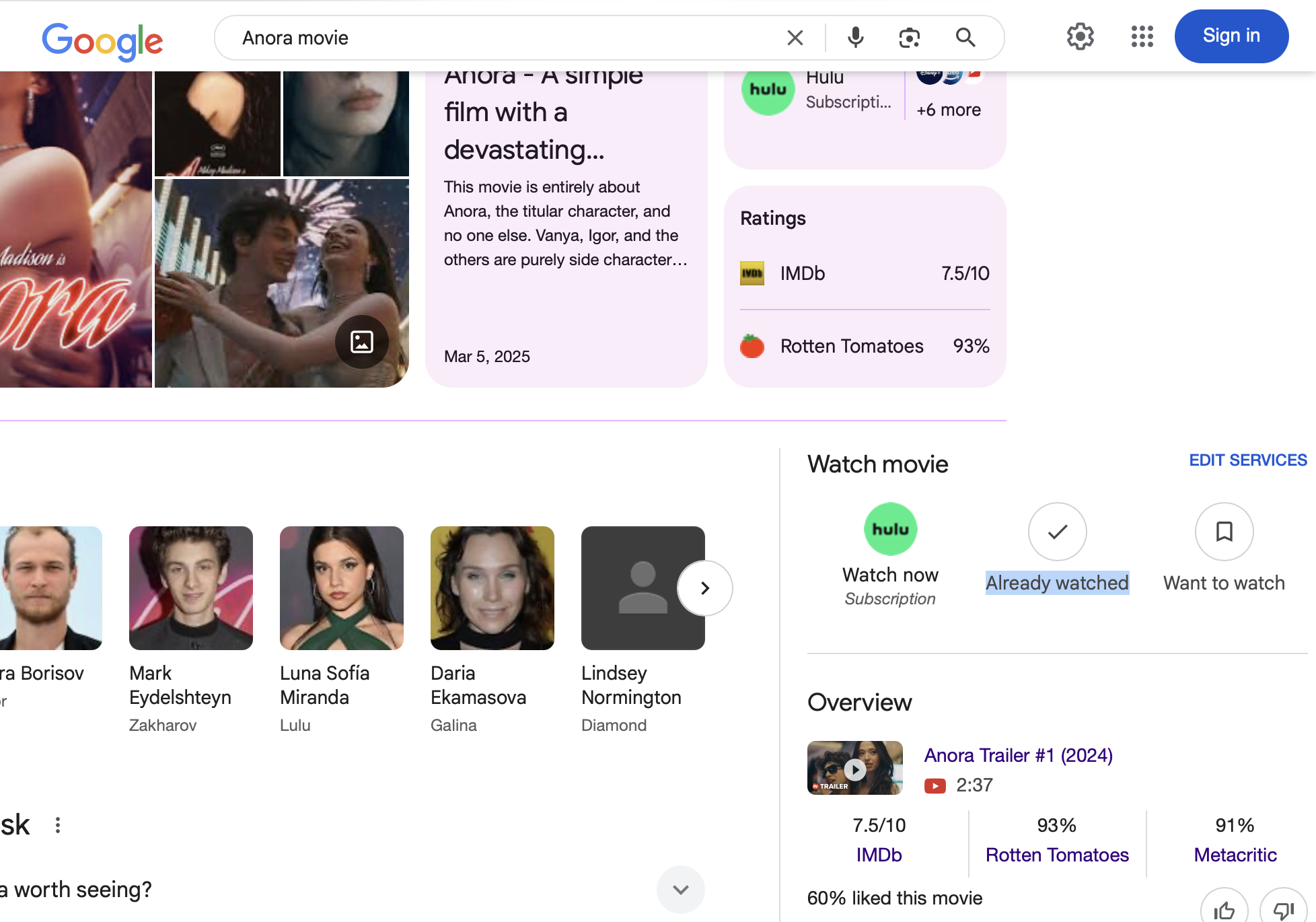Click the YouTube icon beside 2:37

click(x=935, y=785)
